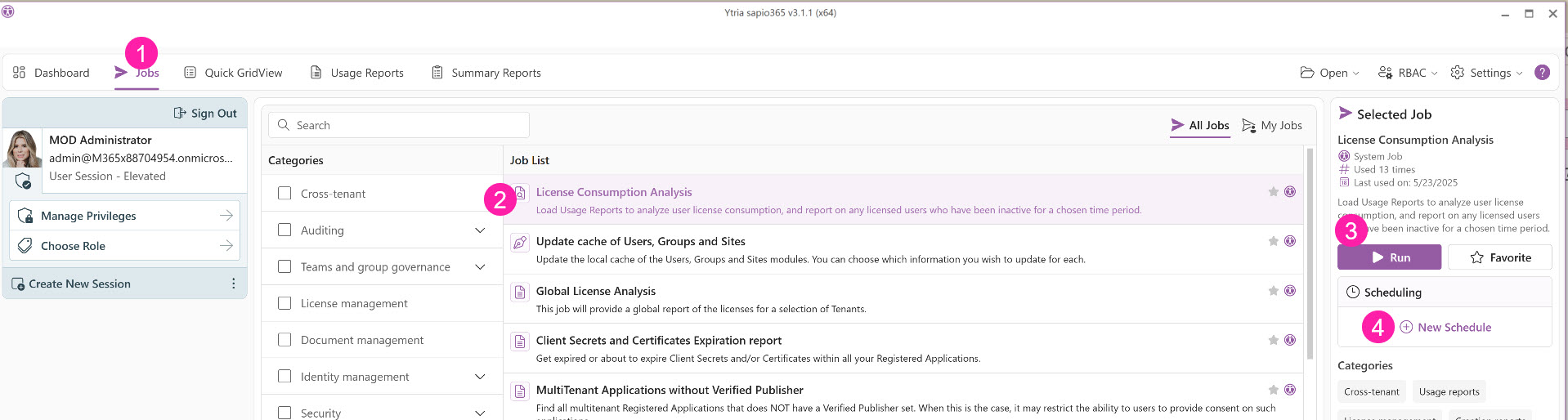This screenshot has width=1568, height=420.
Task: Click the Job List vertical scrollbar
Action: [1310, 253]
